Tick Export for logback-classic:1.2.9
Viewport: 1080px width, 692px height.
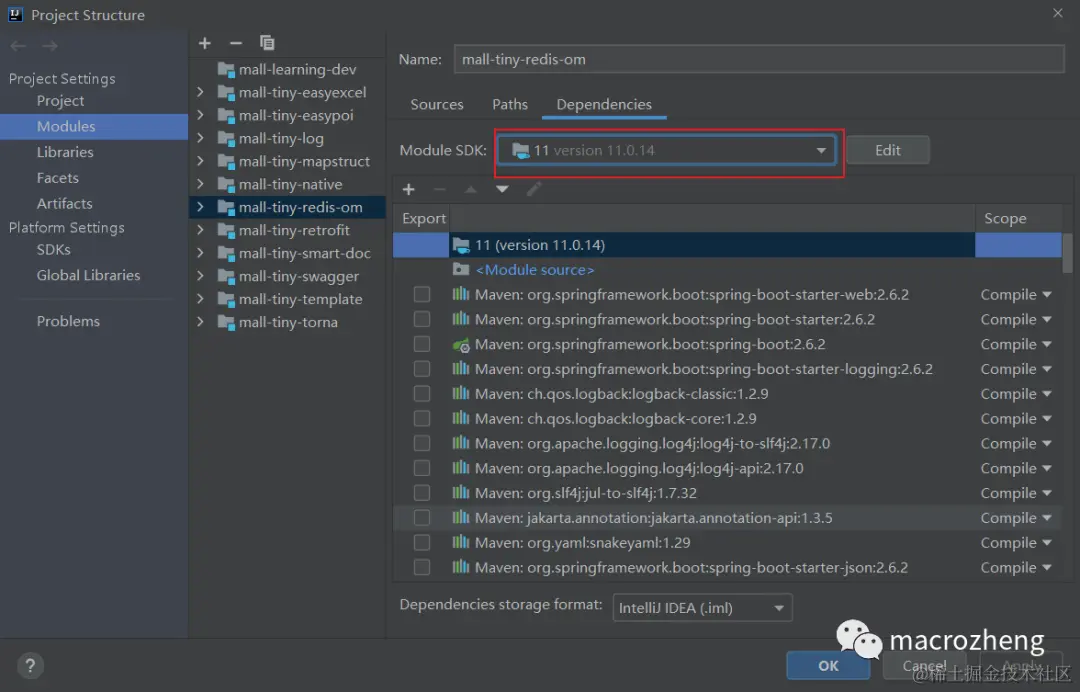pos(422,394)
